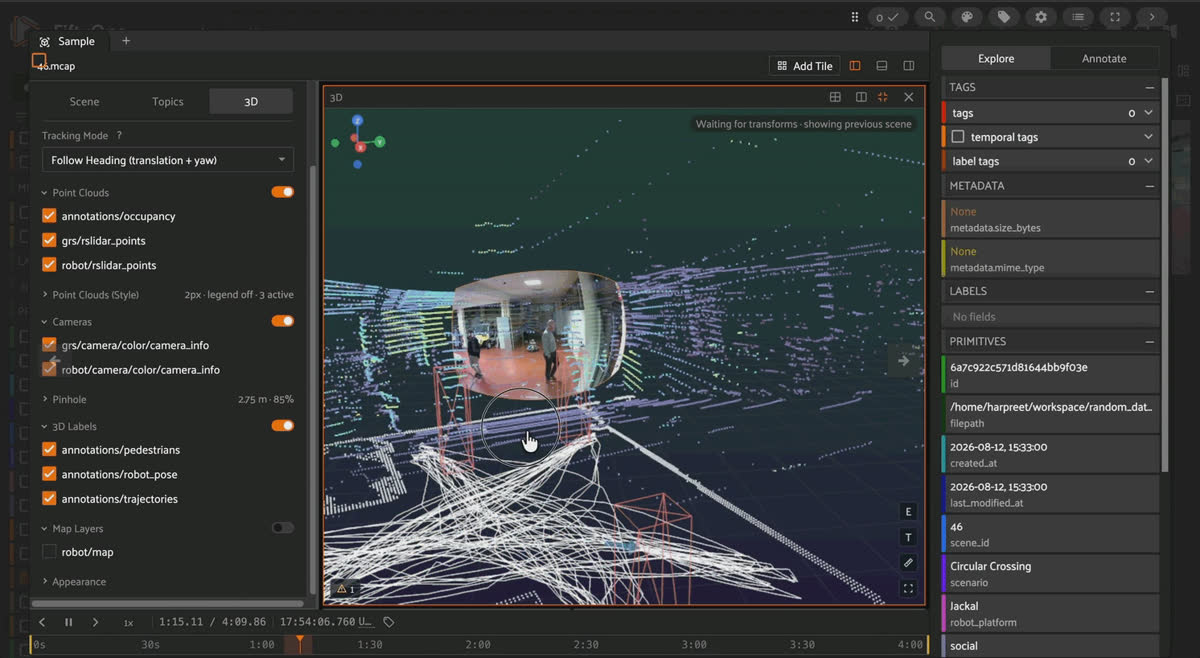
Task: Collapse the Map Layers section chevron
Action: click(45, 528)
